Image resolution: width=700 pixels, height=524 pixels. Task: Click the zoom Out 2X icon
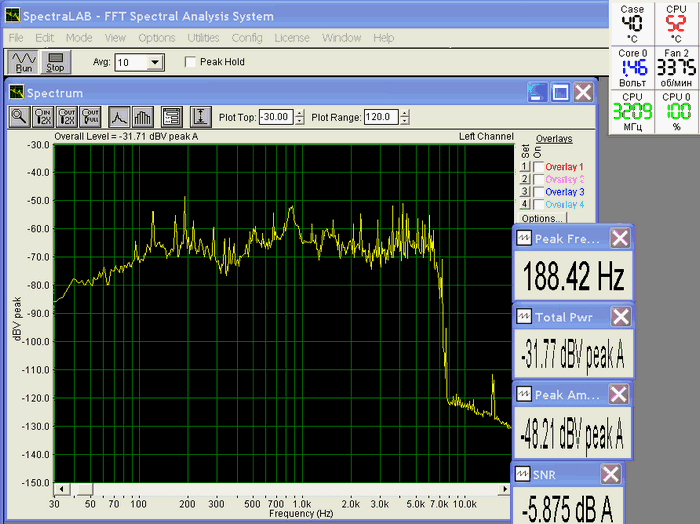tap(68, 116)
